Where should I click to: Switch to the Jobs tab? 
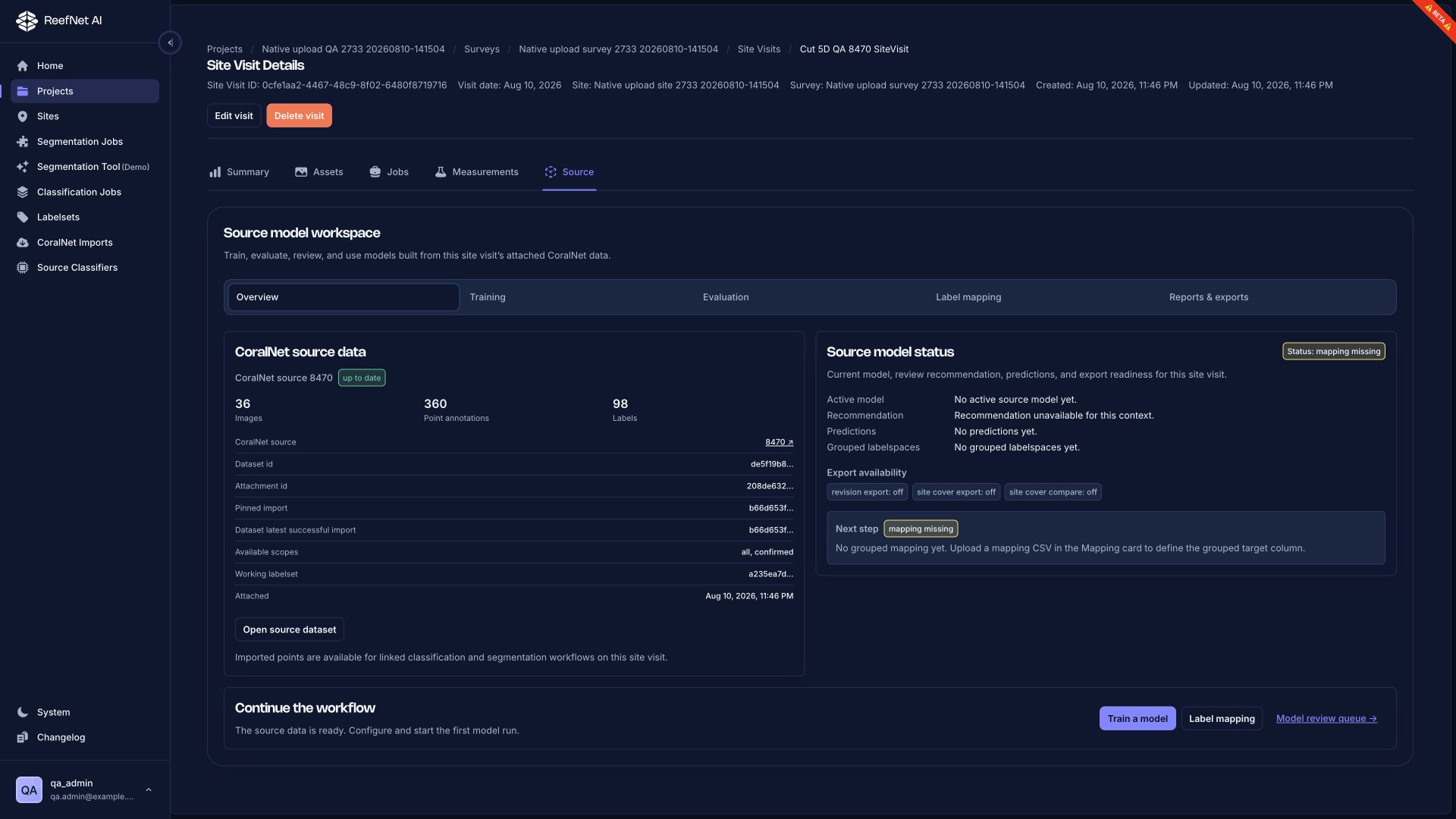pyautogui.click(x=389, y=172)
